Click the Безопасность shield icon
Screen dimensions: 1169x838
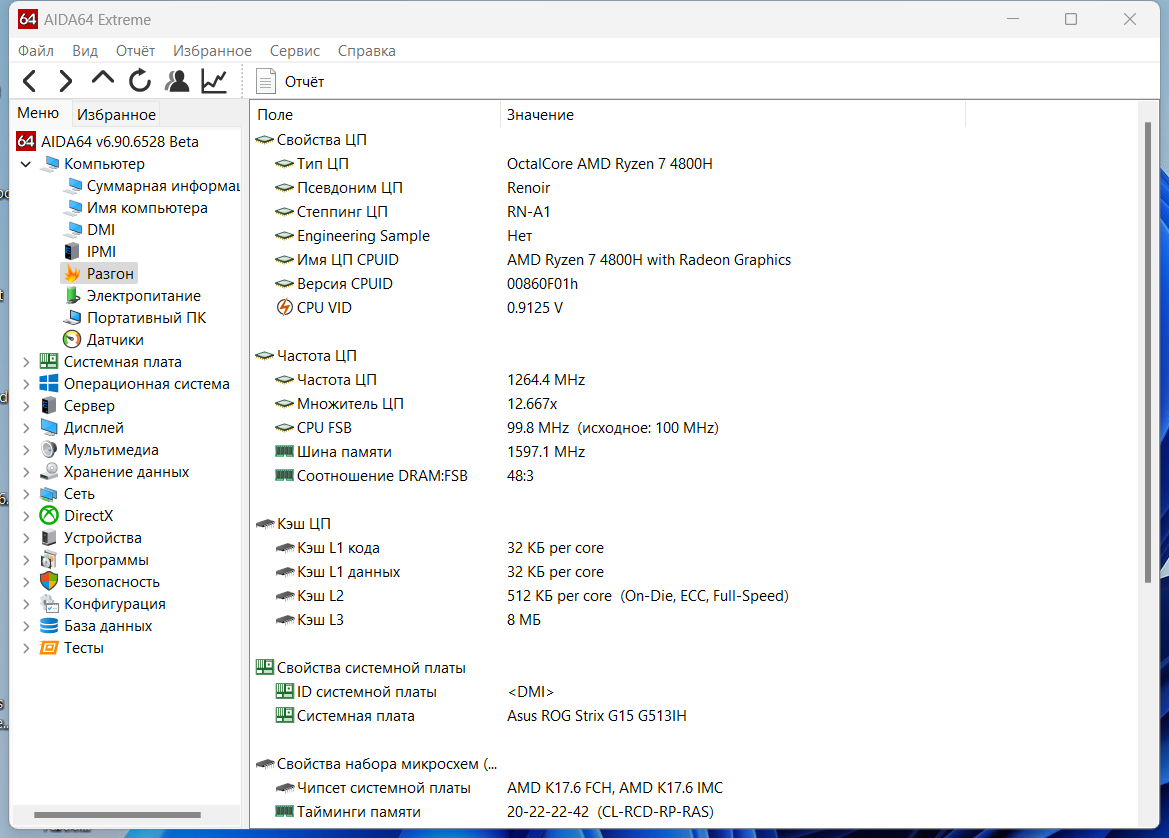point(49,582)
